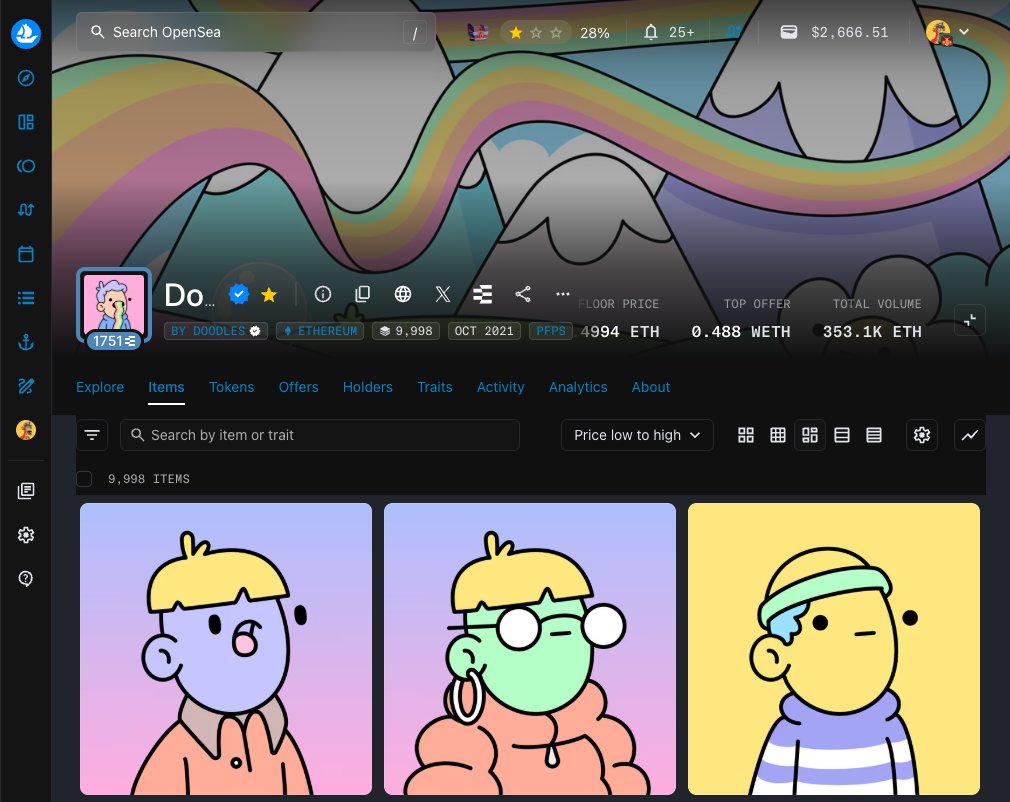
Task: Open the collection X twitter link
Action: [443, 294]
